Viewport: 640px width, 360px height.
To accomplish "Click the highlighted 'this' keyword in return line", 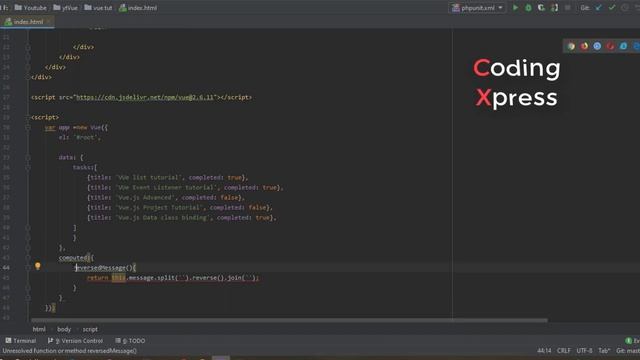I will [118, 278].
